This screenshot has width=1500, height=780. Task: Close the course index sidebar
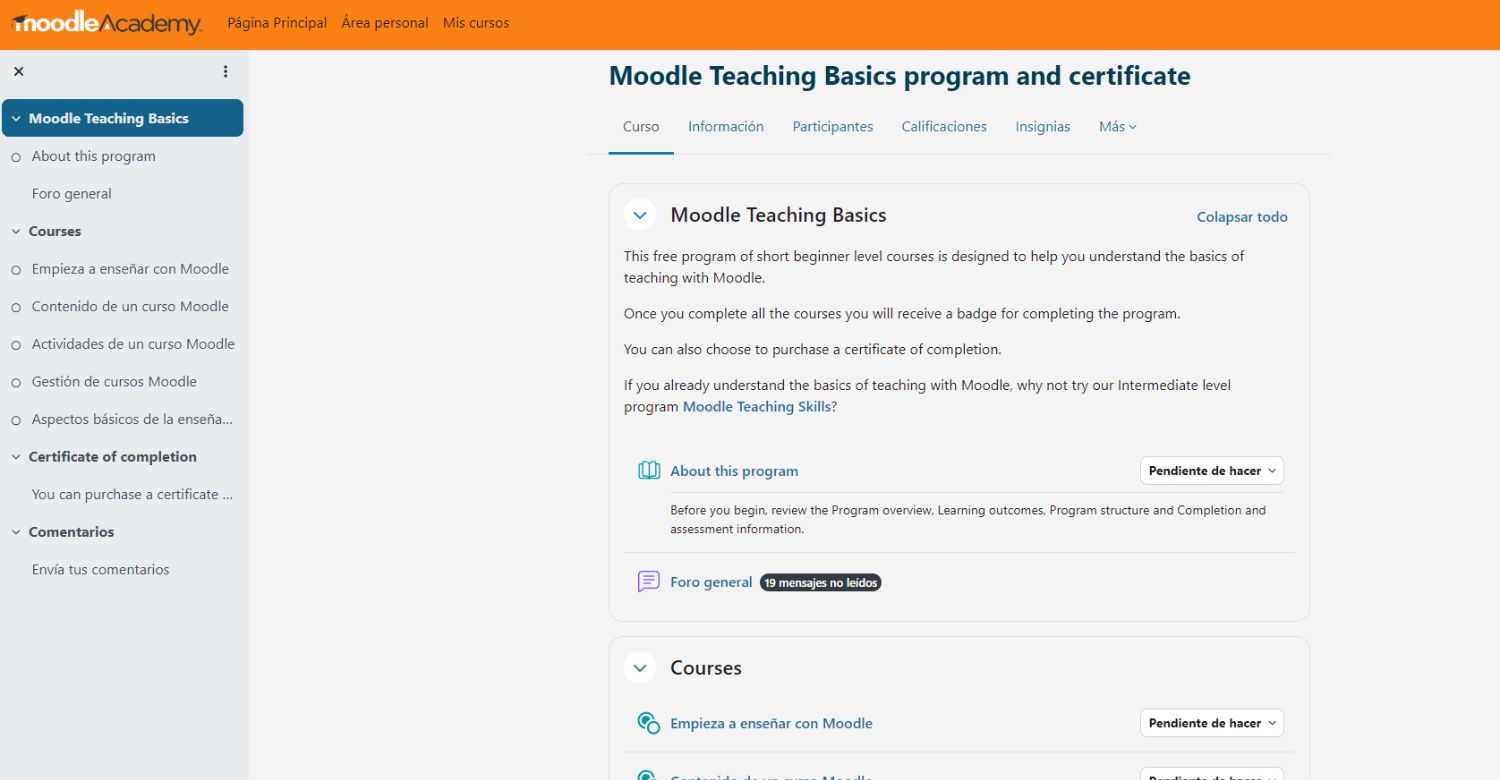coord(19,71)
